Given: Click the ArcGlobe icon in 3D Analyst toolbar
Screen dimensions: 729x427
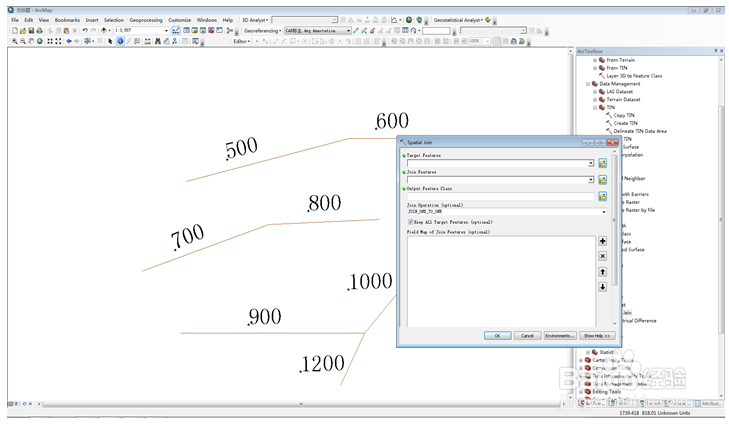Looking at the screenshot, I should tap(419, 20).
